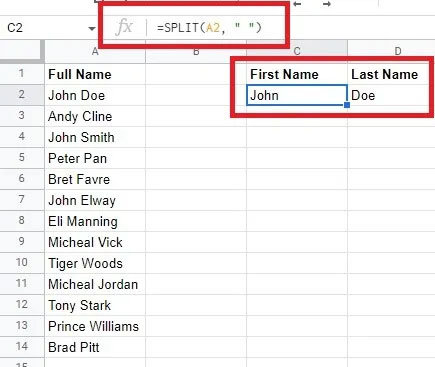Select column C header
The width and height of the screenshot is (435, 367).
(x=297, y=51)
